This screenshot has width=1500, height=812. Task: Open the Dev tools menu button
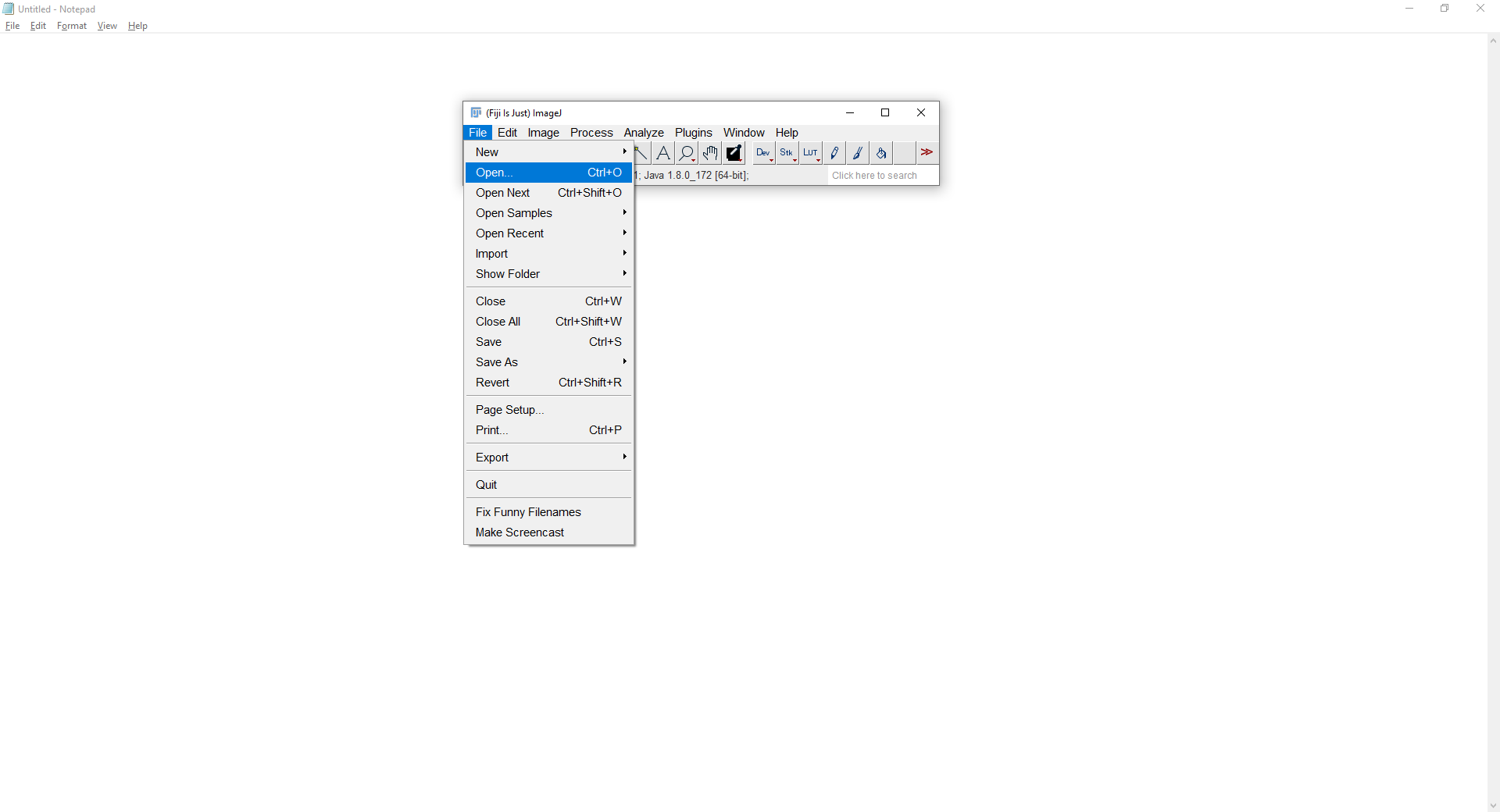(763, 153)
